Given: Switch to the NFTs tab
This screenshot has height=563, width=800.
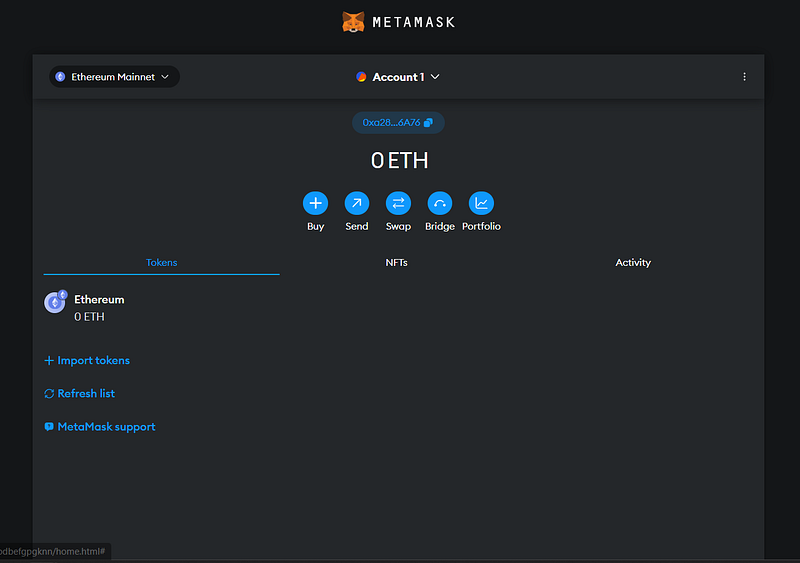Looking at the screenshot, I should [x=396, y=262].
